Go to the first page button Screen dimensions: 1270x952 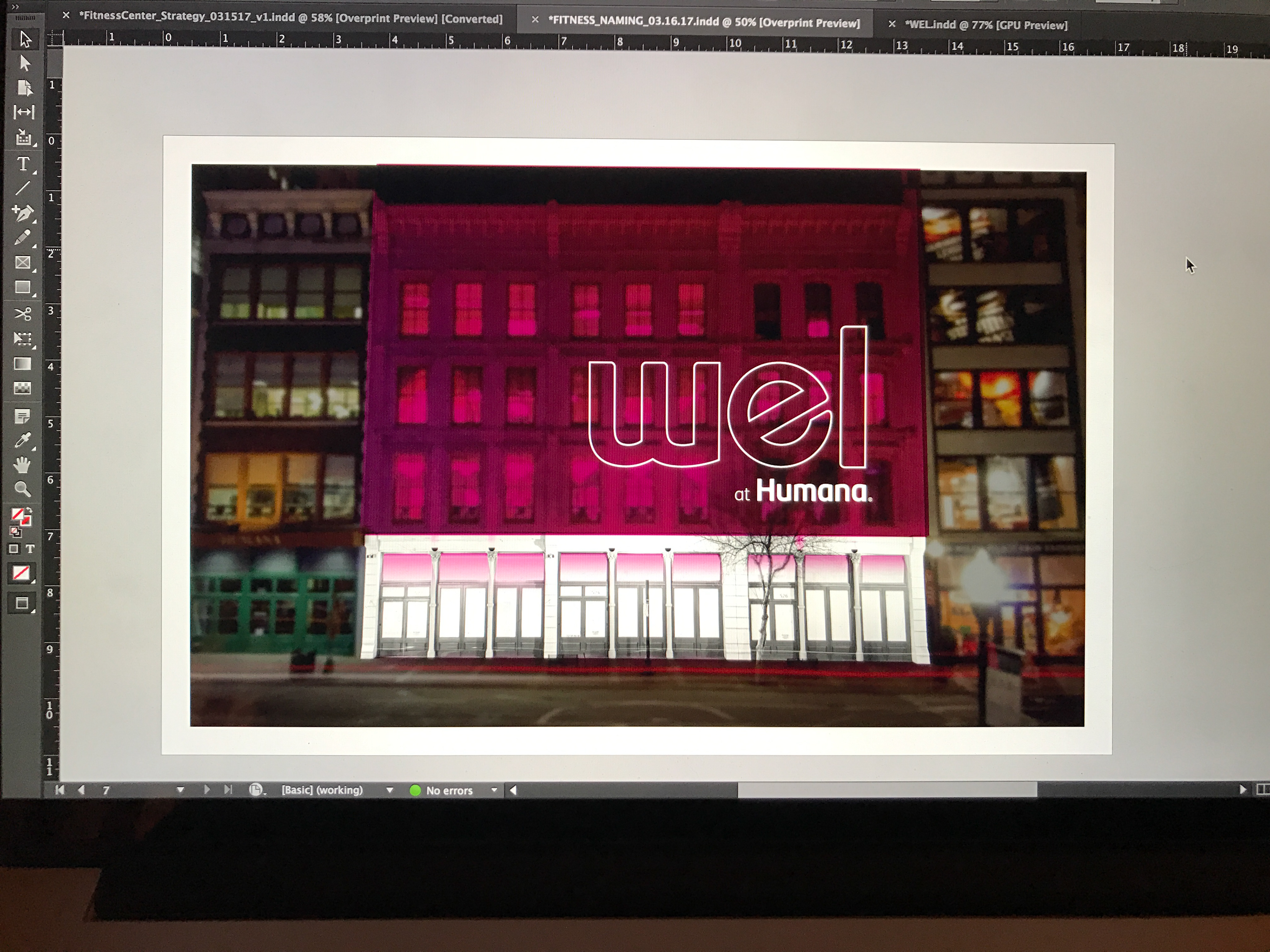(59, 790)
